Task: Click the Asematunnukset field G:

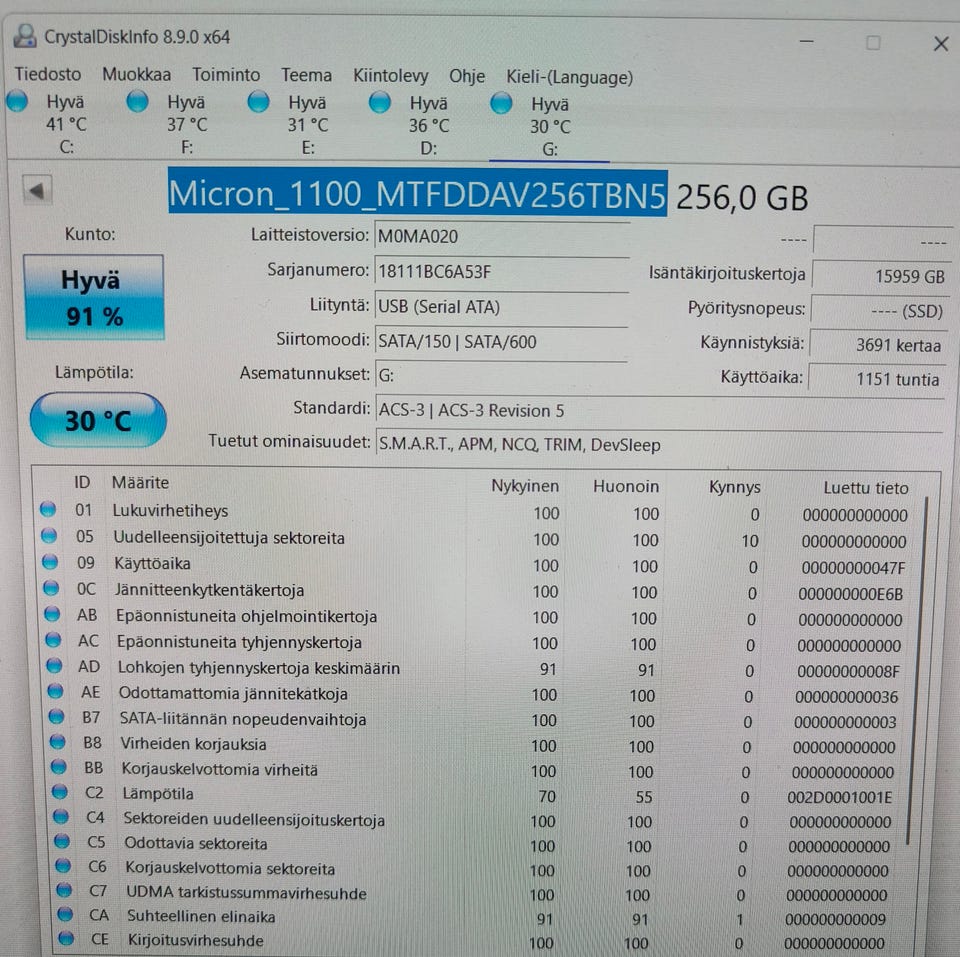Action: click(502, 375)
